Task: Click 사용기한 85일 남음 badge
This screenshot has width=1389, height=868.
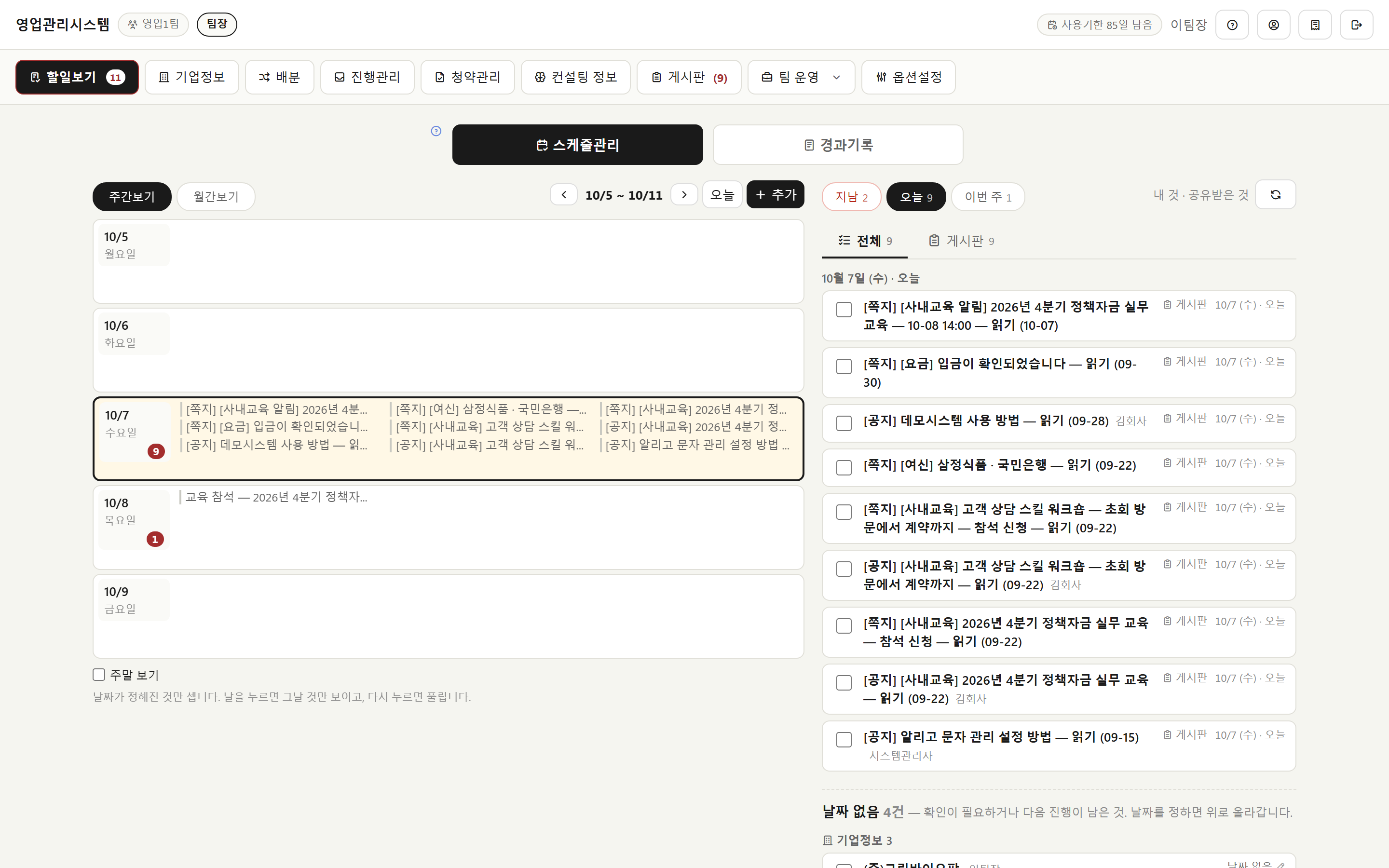Action: click(1099, 25)
